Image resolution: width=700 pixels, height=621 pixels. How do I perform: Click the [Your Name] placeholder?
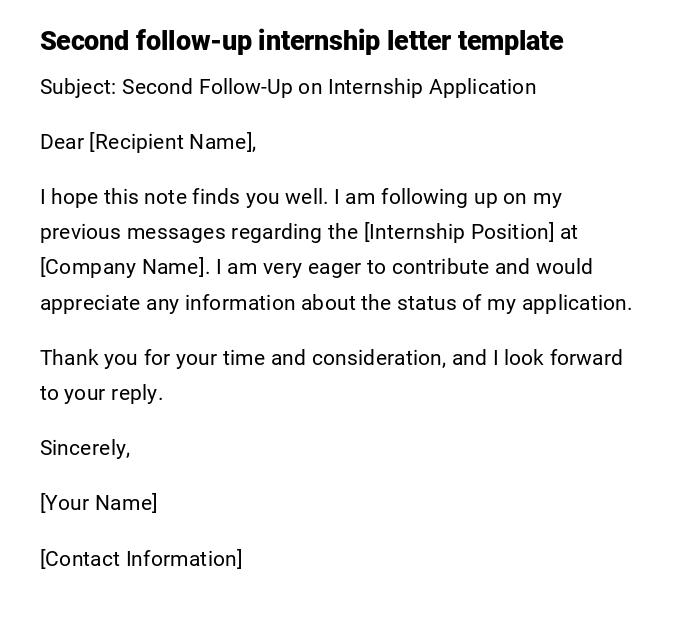pos(98,503)
